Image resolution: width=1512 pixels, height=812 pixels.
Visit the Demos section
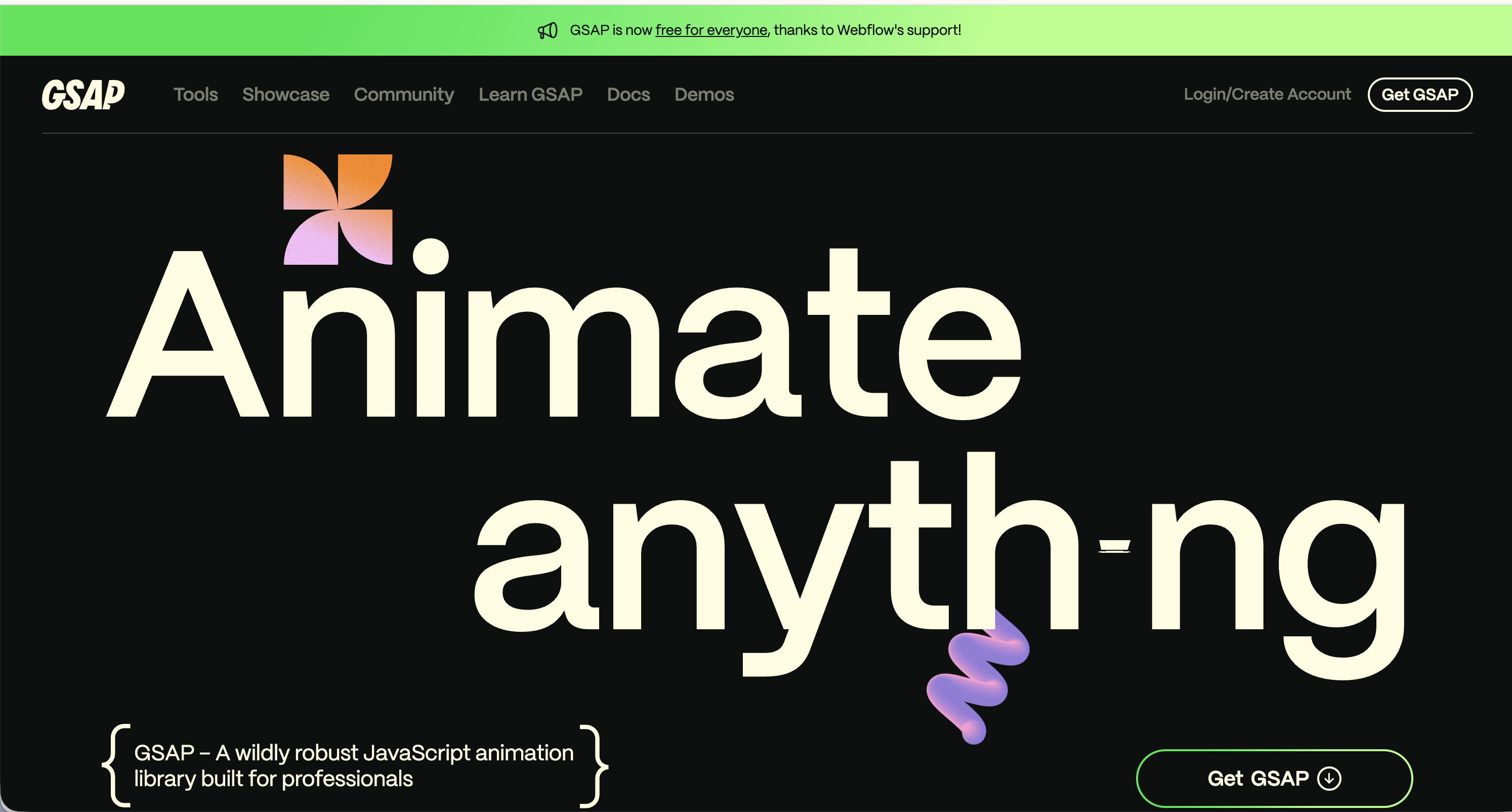pyautogui.click(x=704, y=95)
